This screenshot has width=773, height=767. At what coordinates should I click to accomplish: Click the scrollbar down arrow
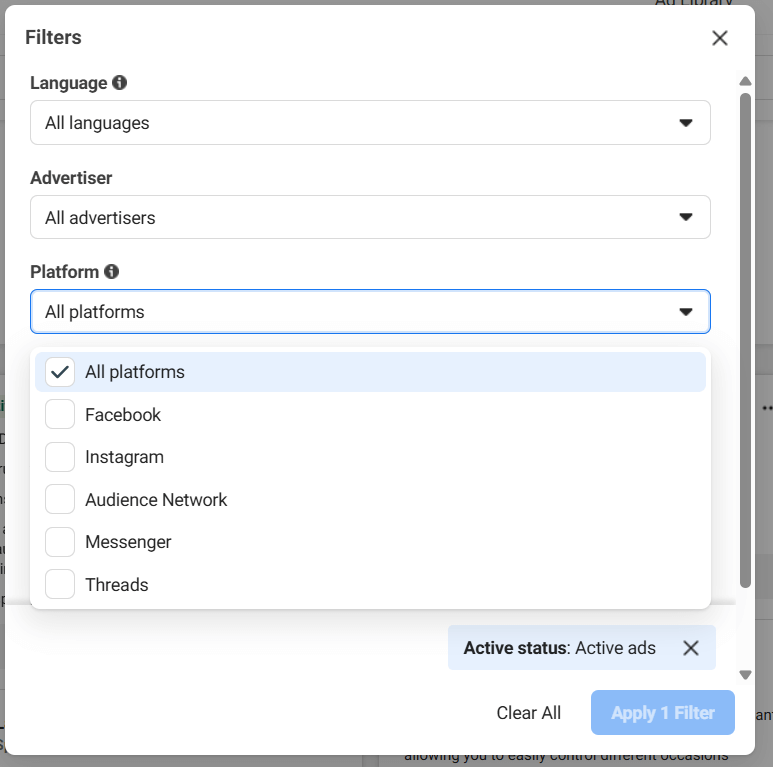point(745,674)
